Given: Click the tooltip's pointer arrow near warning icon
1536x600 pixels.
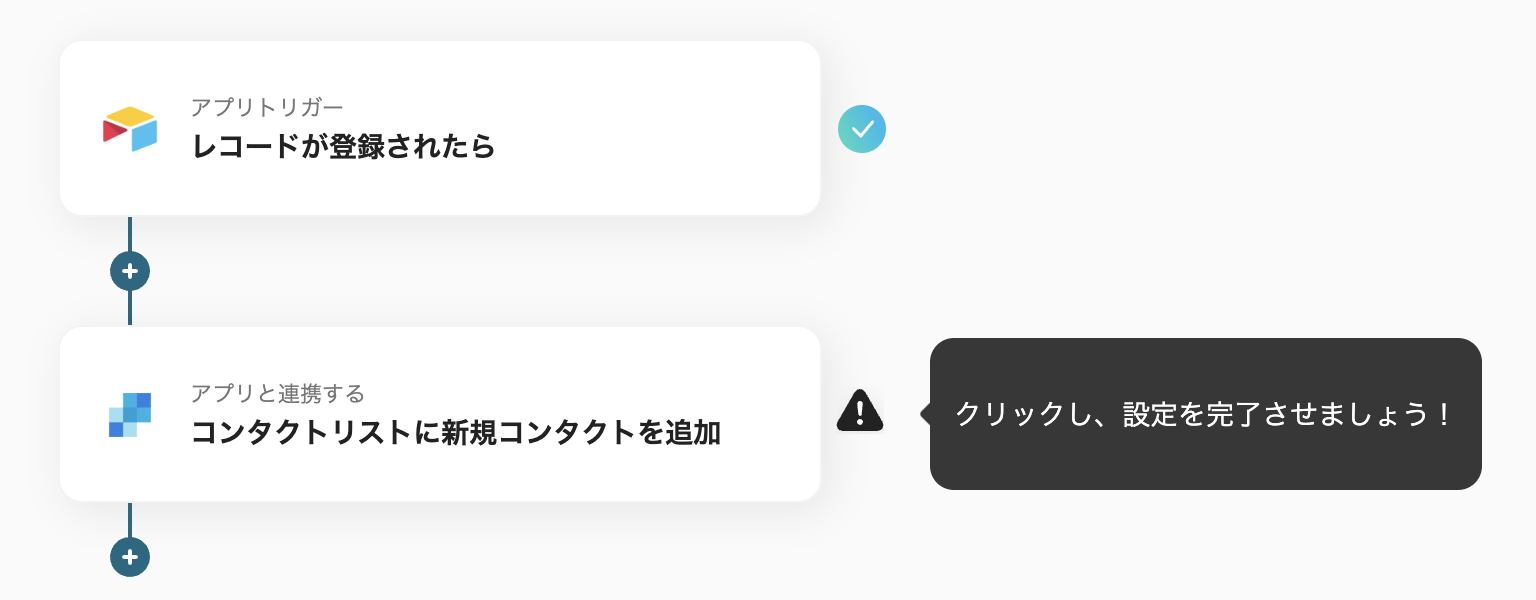Looking at the screenshot, I should pos(925,414).
